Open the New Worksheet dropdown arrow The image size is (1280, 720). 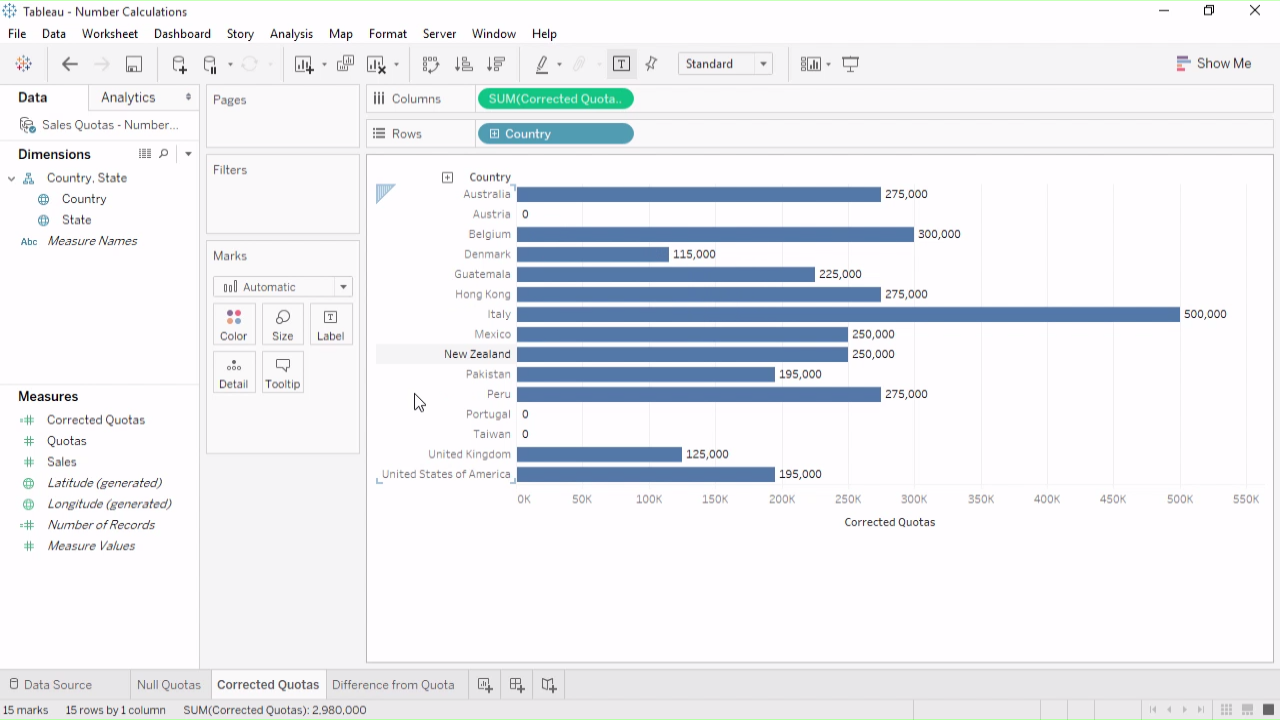tap(324, 65)
